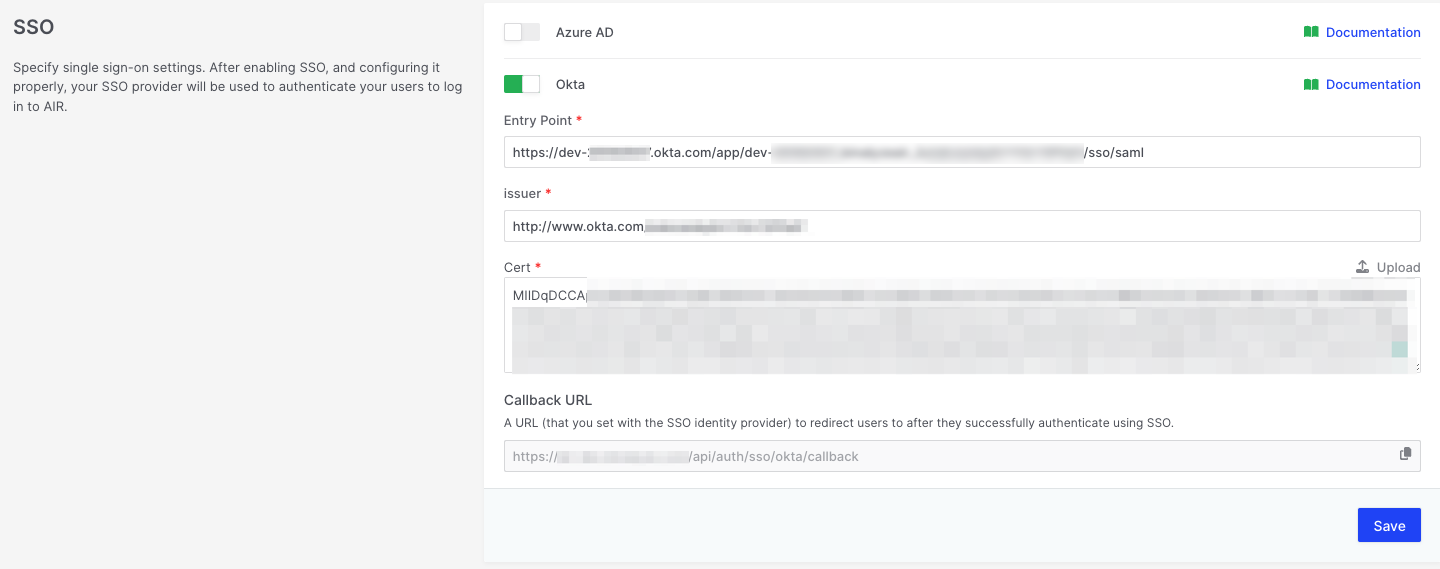Click the Callback URL heading
This screenshot has width=1440, height=569.
click(548, 400)
